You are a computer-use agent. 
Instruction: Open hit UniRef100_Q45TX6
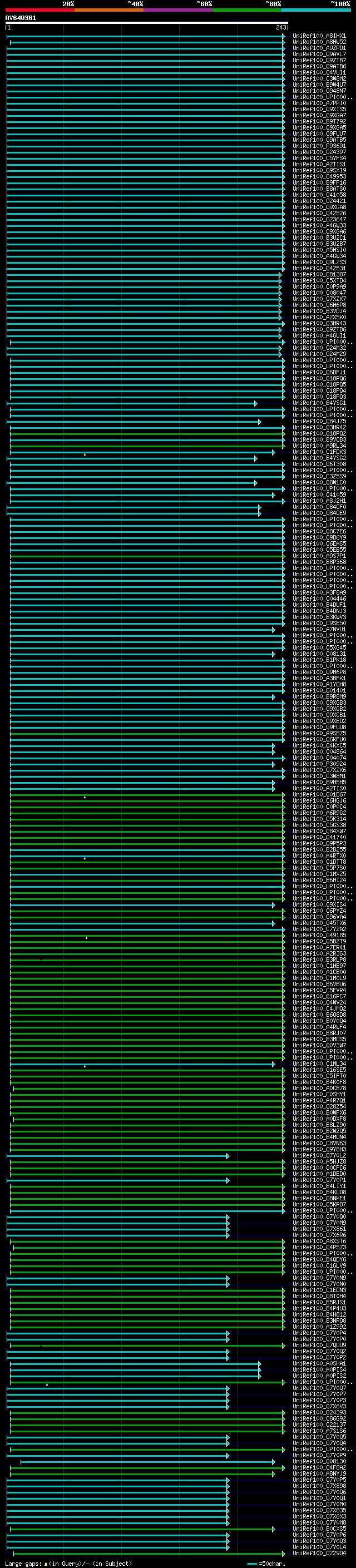[319, 923]
